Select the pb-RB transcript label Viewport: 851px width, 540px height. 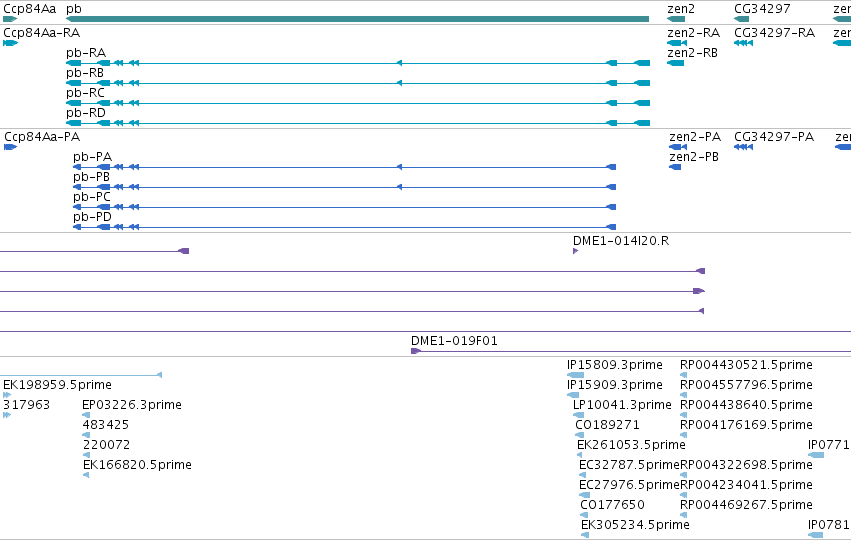[85, 73]
